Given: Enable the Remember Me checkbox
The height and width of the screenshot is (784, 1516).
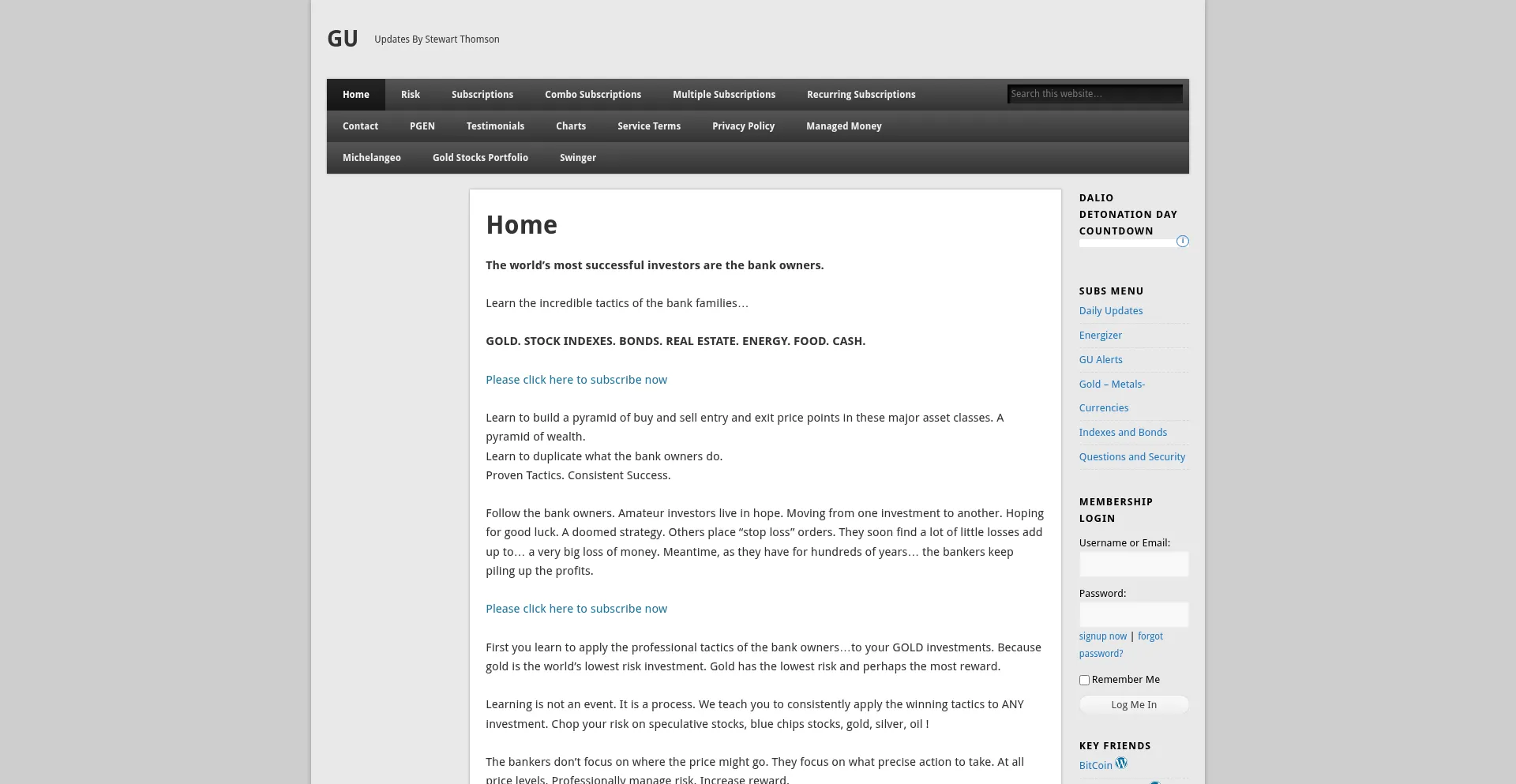Looking at the screenshot, I should tap(1084, 680).
